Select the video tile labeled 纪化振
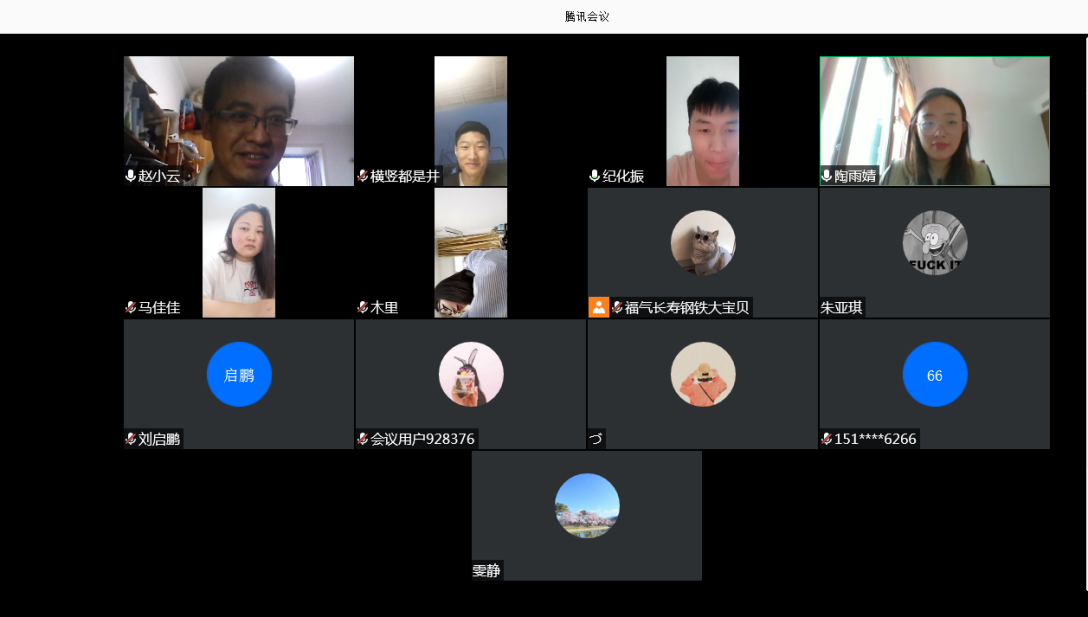The width and height of the screenshot is (1088, 617). tap(702, 120)
